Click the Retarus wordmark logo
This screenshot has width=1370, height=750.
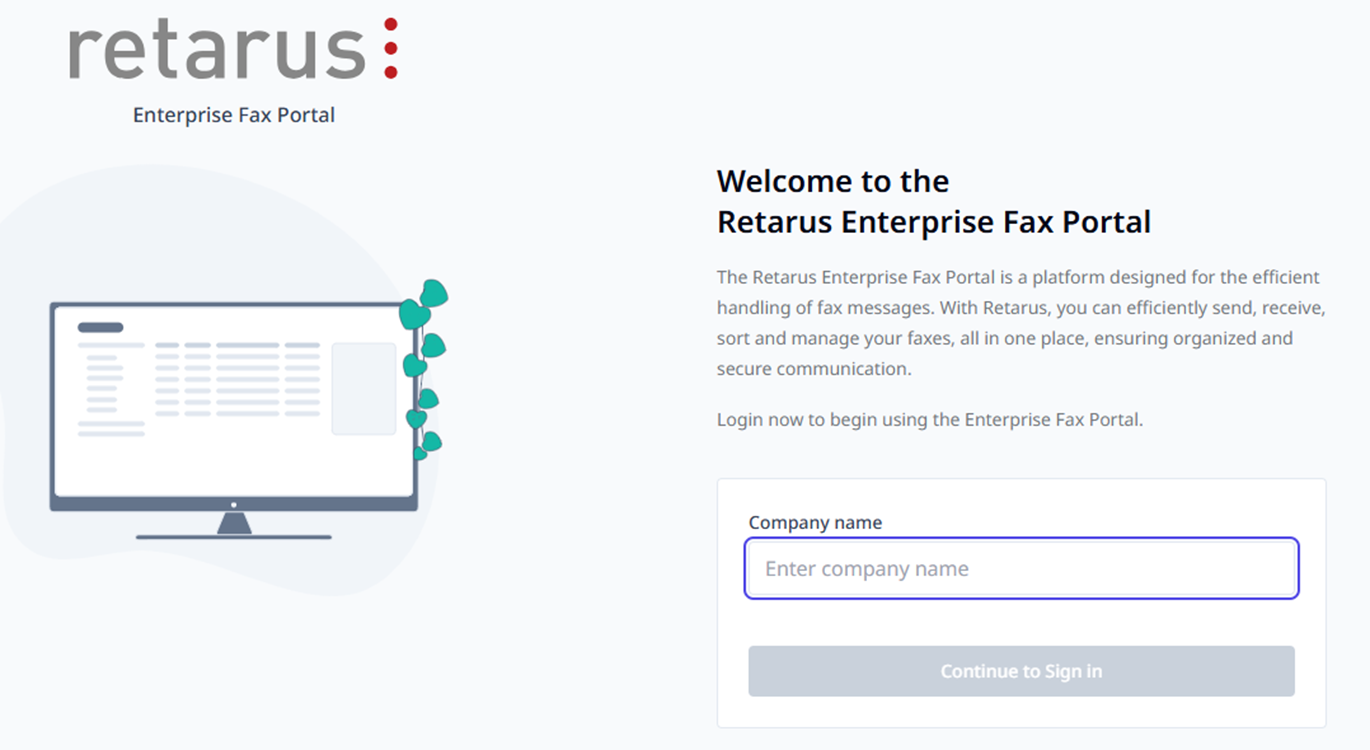tap(218, 50)
